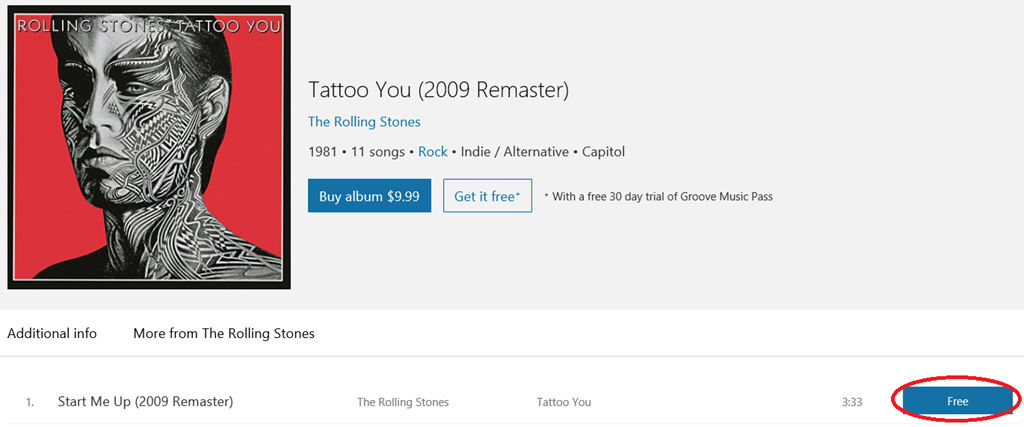Click the 3:33 track duration

coord(852,402)
